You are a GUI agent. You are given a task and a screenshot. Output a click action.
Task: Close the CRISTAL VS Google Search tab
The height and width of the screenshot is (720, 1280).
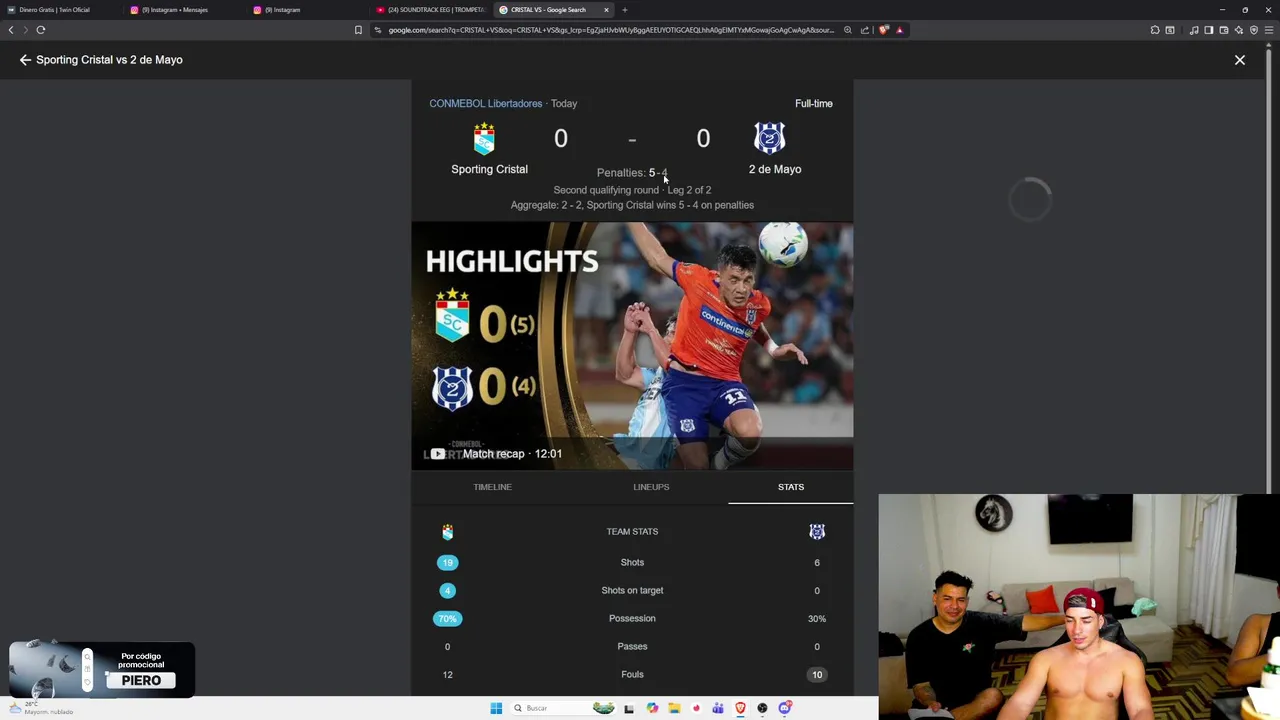606,10
